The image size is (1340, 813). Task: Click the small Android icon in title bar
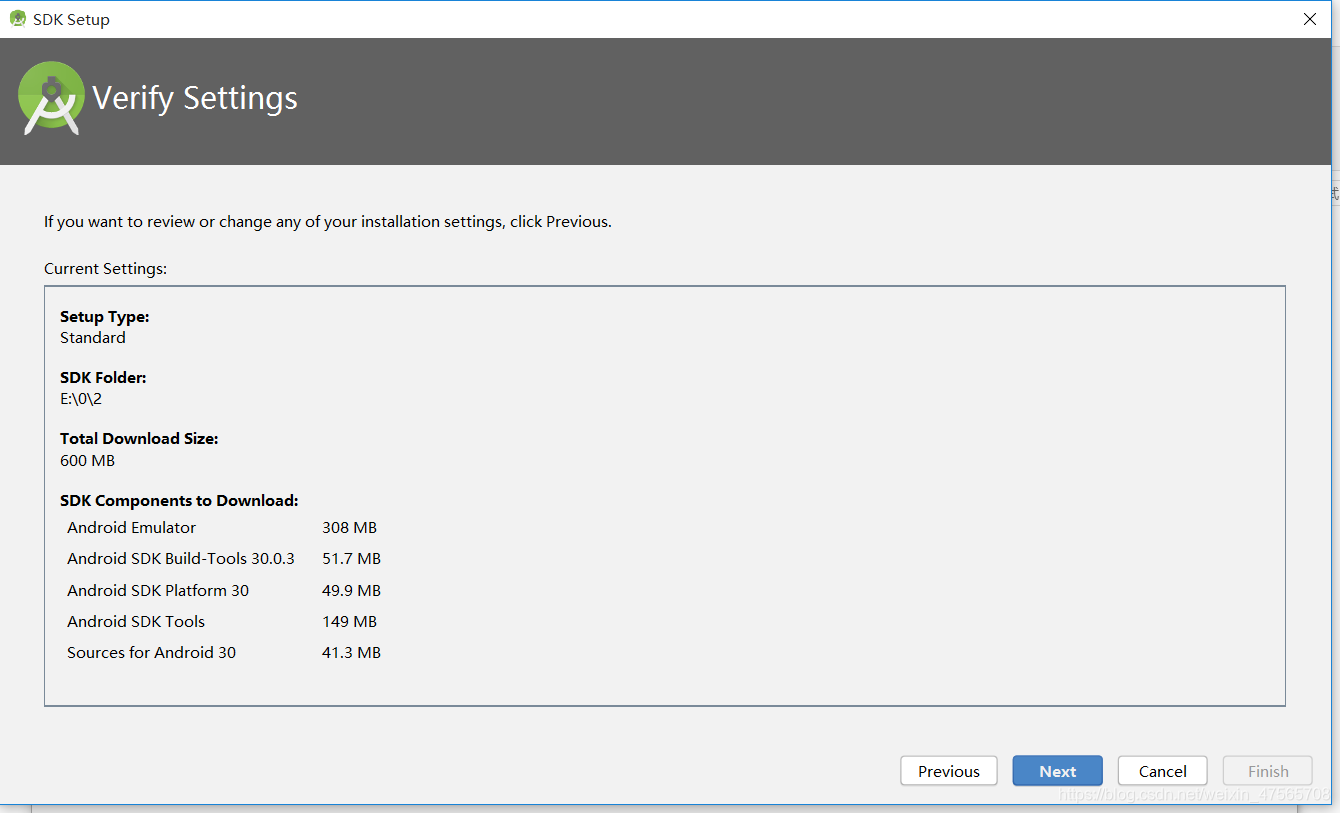point(17,18)
